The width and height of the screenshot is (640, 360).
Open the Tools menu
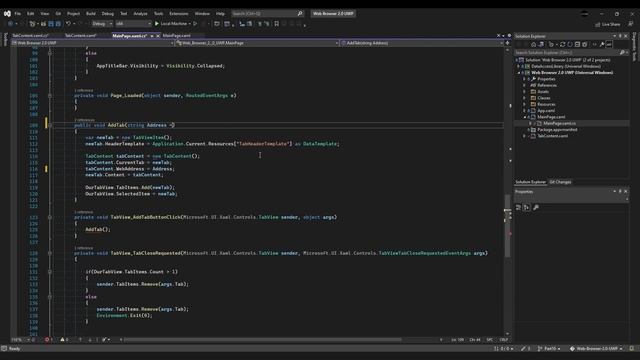(x=158, y=13)
